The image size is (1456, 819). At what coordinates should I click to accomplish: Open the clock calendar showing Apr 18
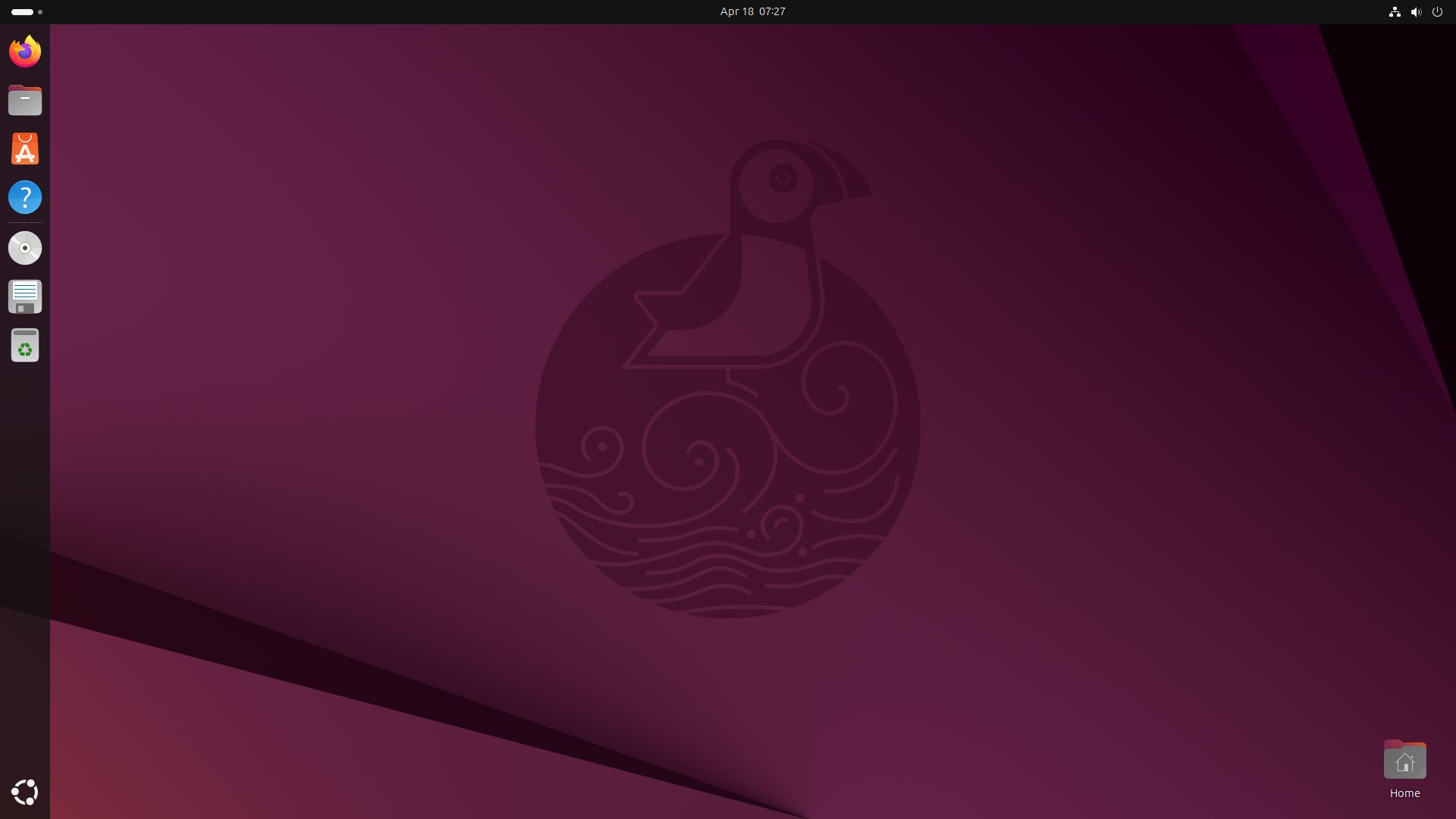pyautogui.click(x=752, y=11)
